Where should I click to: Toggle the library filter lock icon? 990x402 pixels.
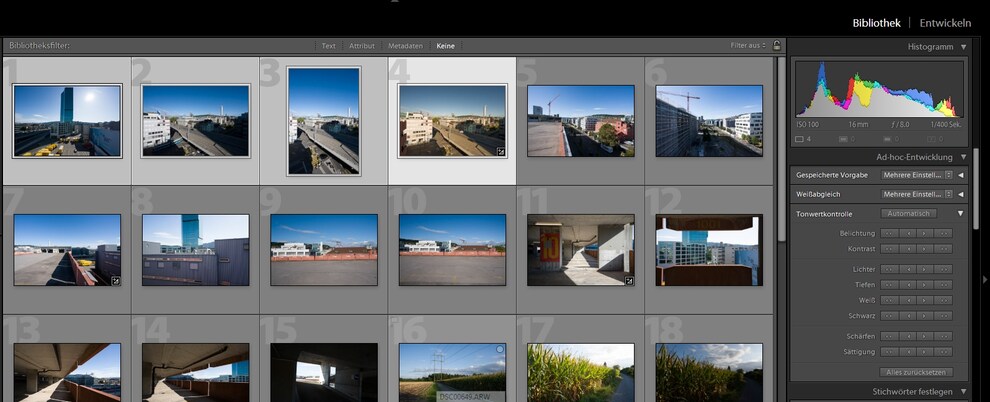click(777, 45)
